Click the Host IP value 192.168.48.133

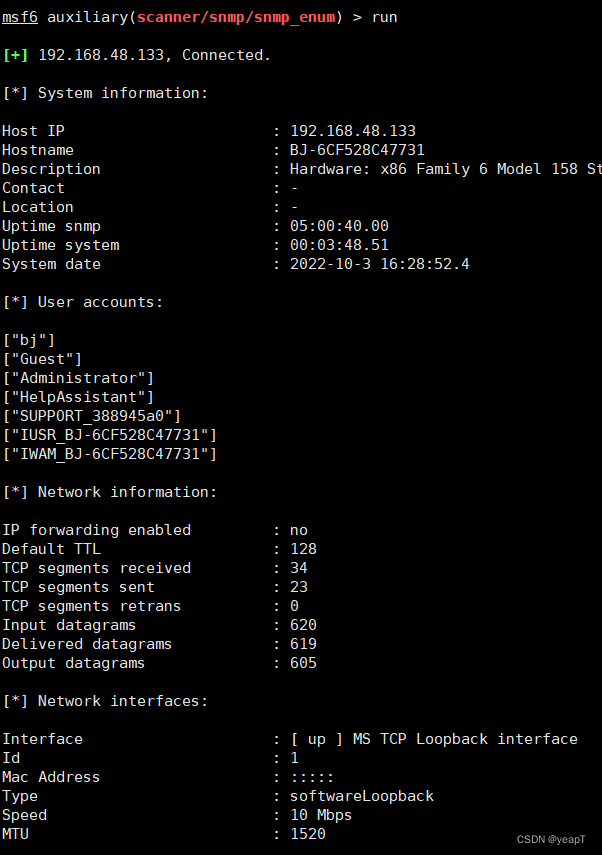[353, 131]
